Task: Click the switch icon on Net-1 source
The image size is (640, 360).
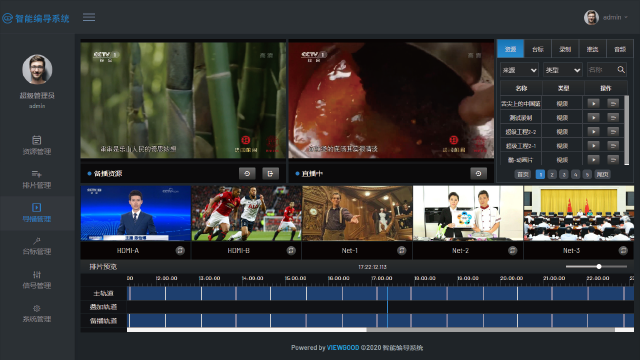Action: tap(402, 250)
